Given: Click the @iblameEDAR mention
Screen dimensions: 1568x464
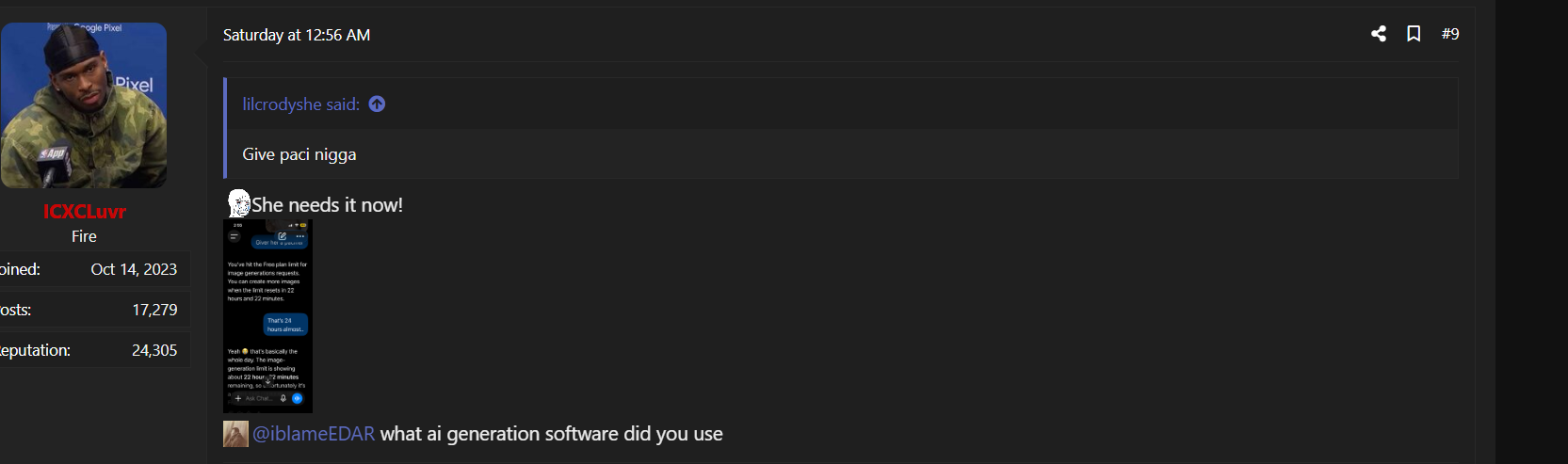Looking at the screenshot, I should click(x=314, y=434).
